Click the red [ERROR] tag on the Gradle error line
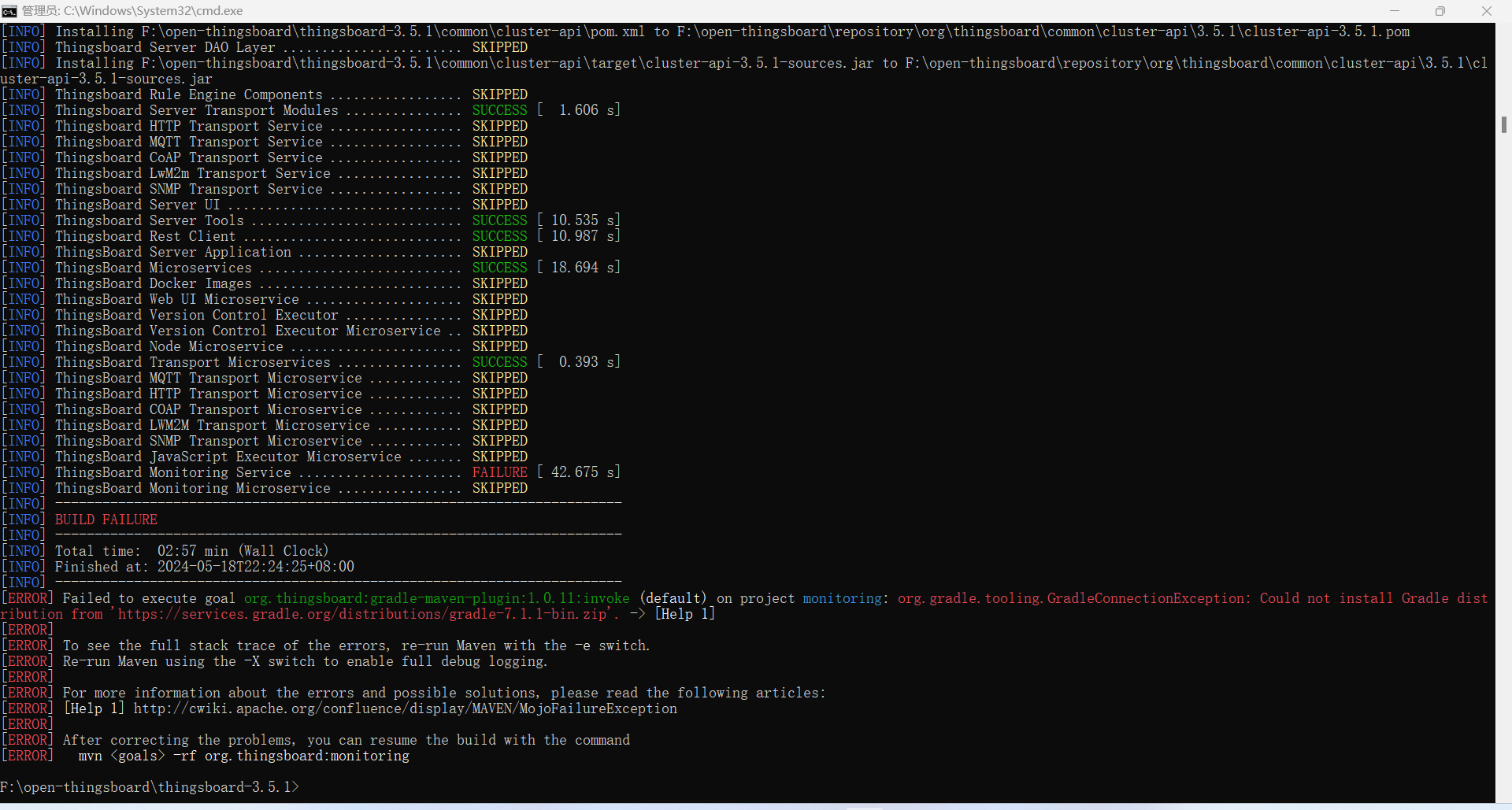The height and width of the screenshot is (810, 1512). coord(28,597)
